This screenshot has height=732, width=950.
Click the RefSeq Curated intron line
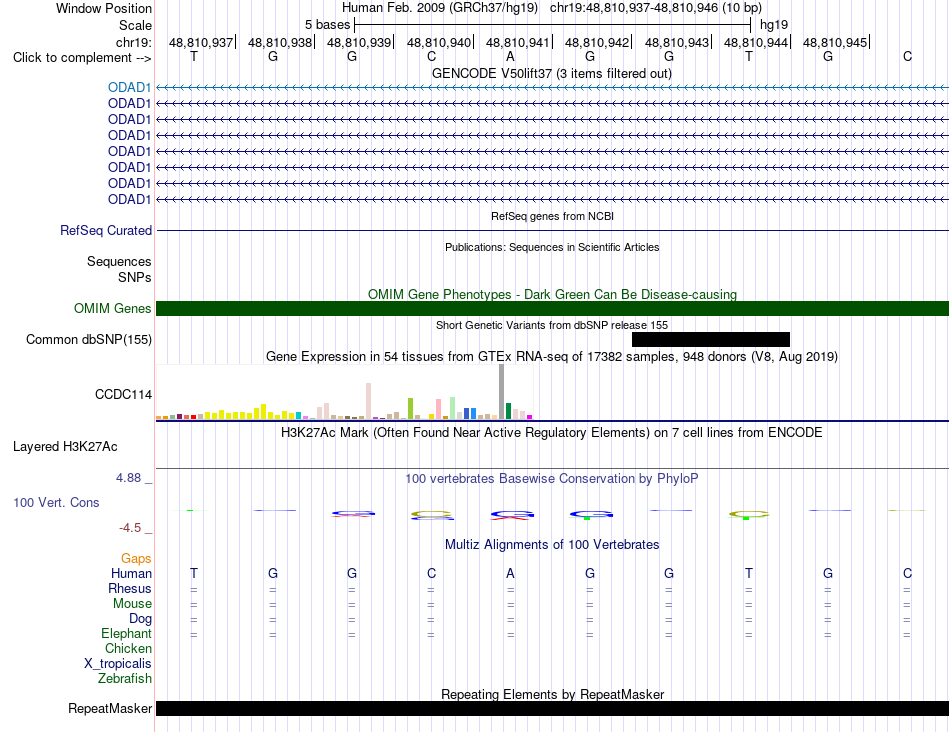[552, 230]
